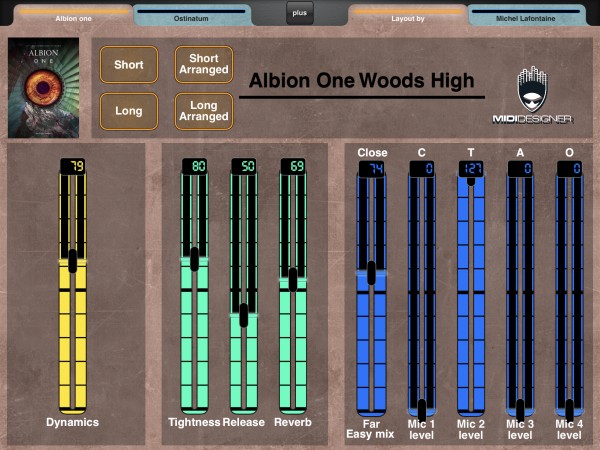
Task: Click the Mic 4 level label
Action: pyautogui.click(x=569, y=429)
